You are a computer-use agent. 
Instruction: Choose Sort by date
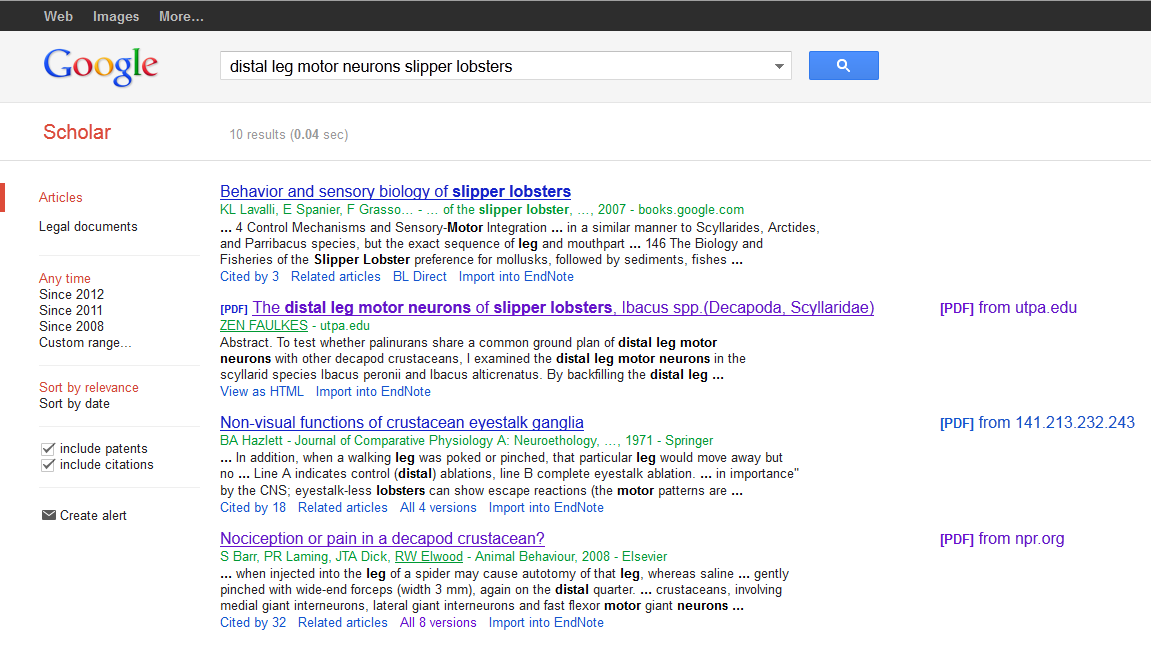[74, 404]
